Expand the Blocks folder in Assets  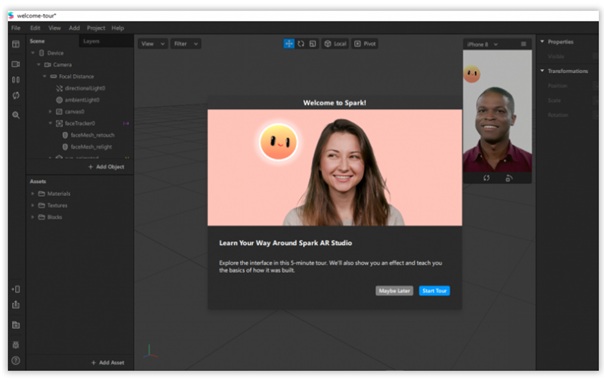(x=32, y=217)
